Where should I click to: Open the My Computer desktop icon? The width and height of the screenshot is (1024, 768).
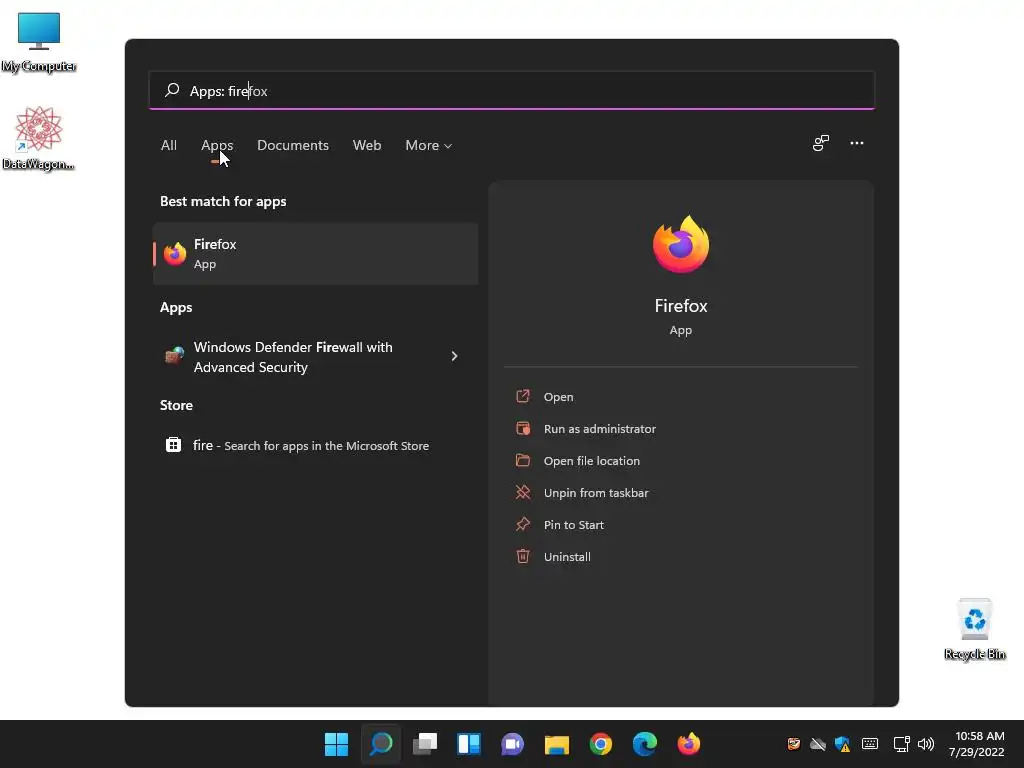[x=39, y=40]
